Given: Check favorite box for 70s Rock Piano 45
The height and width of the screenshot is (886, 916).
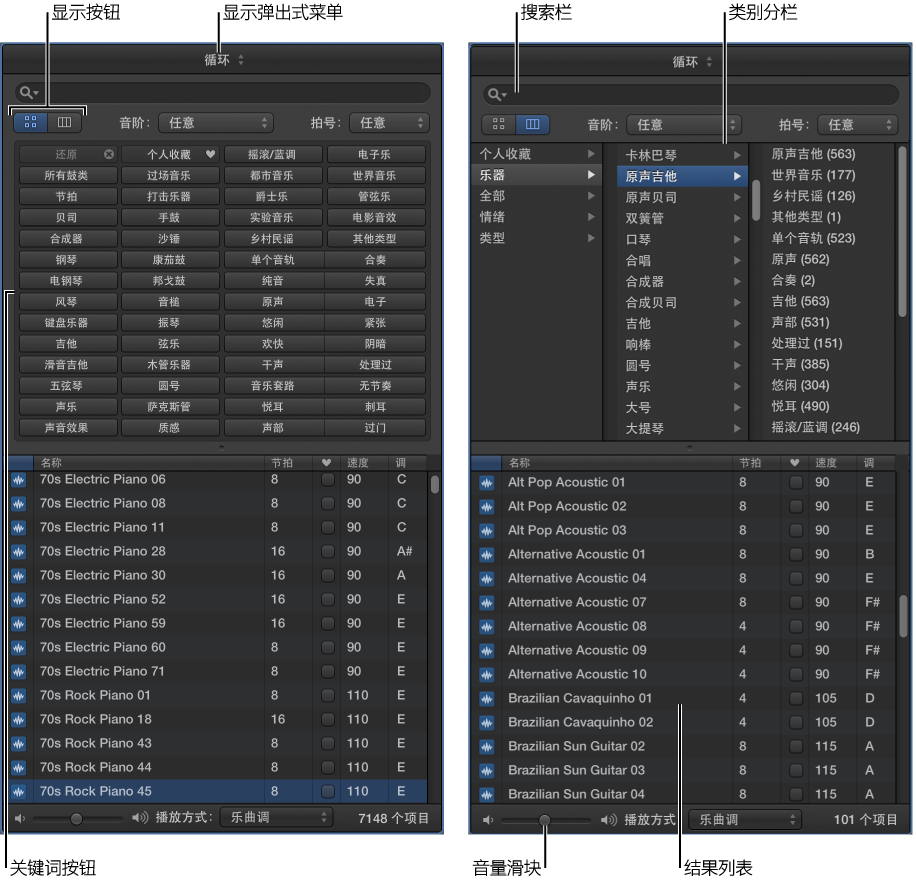Looking at the screenshot, I should pos(328,791).
